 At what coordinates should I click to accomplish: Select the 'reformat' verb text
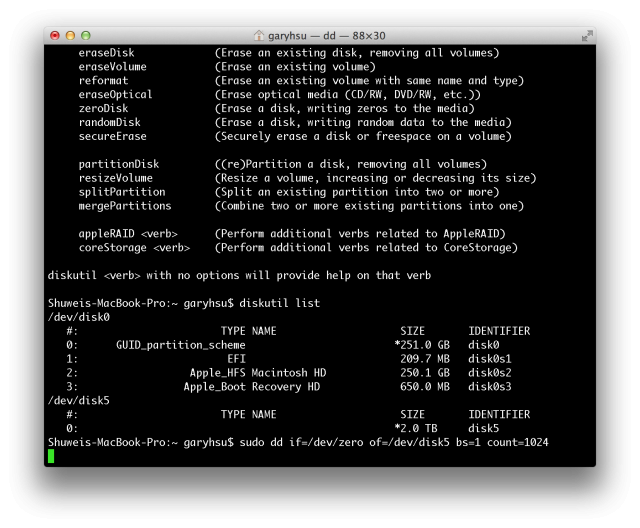point(103,80)
